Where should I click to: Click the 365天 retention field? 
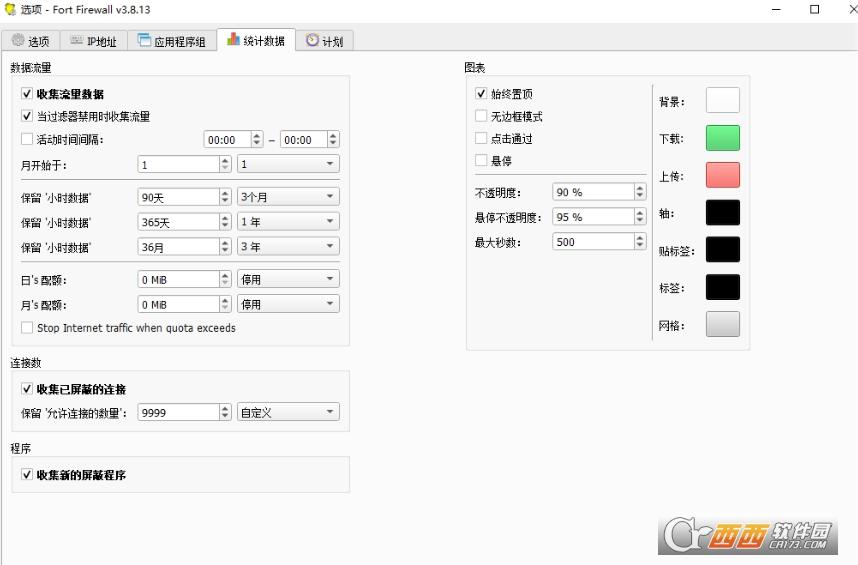coord(178,222)
